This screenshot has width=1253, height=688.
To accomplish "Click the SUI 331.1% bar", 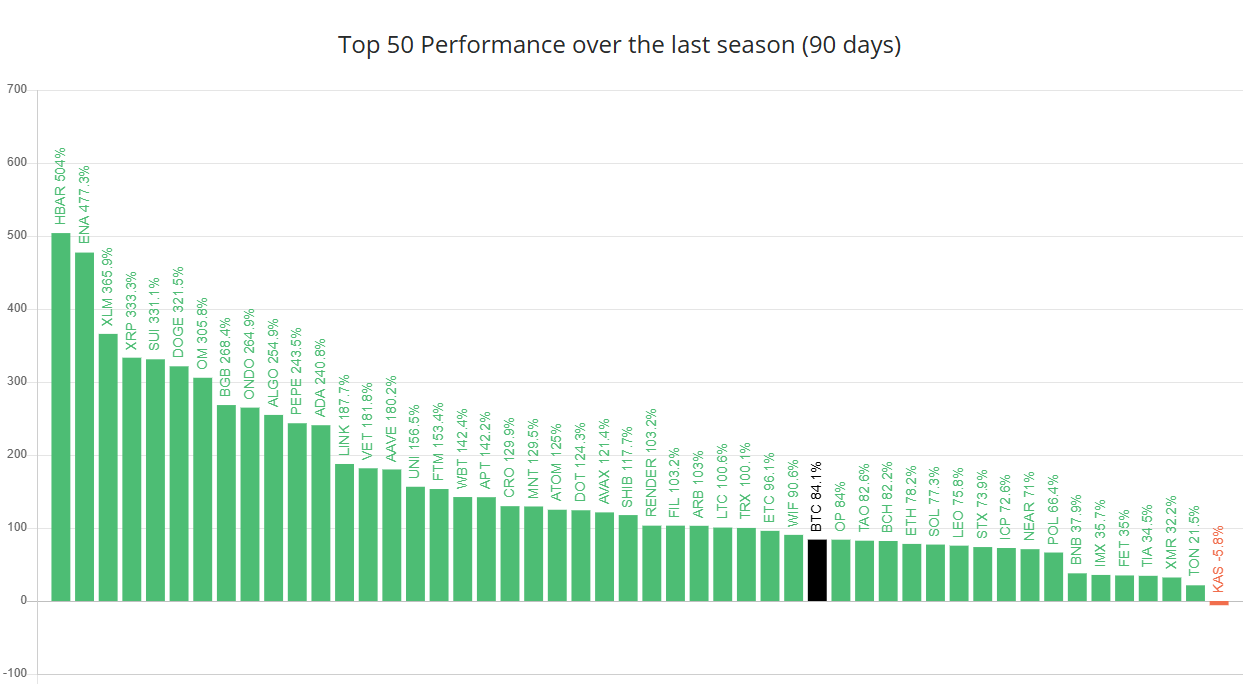I will click(x=155, y=480).
